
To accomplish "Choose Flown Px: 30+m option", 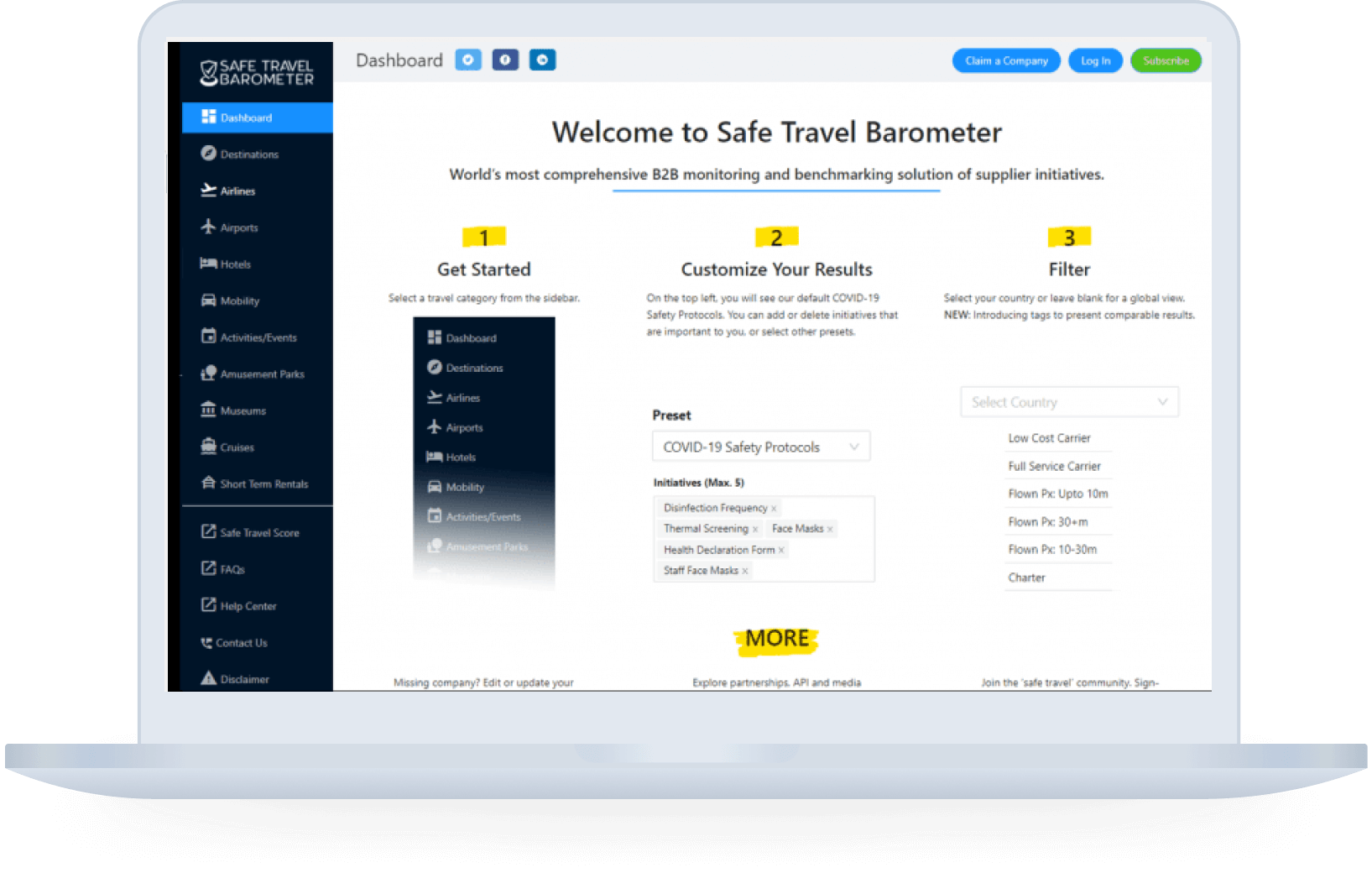I will (1048, 522).
